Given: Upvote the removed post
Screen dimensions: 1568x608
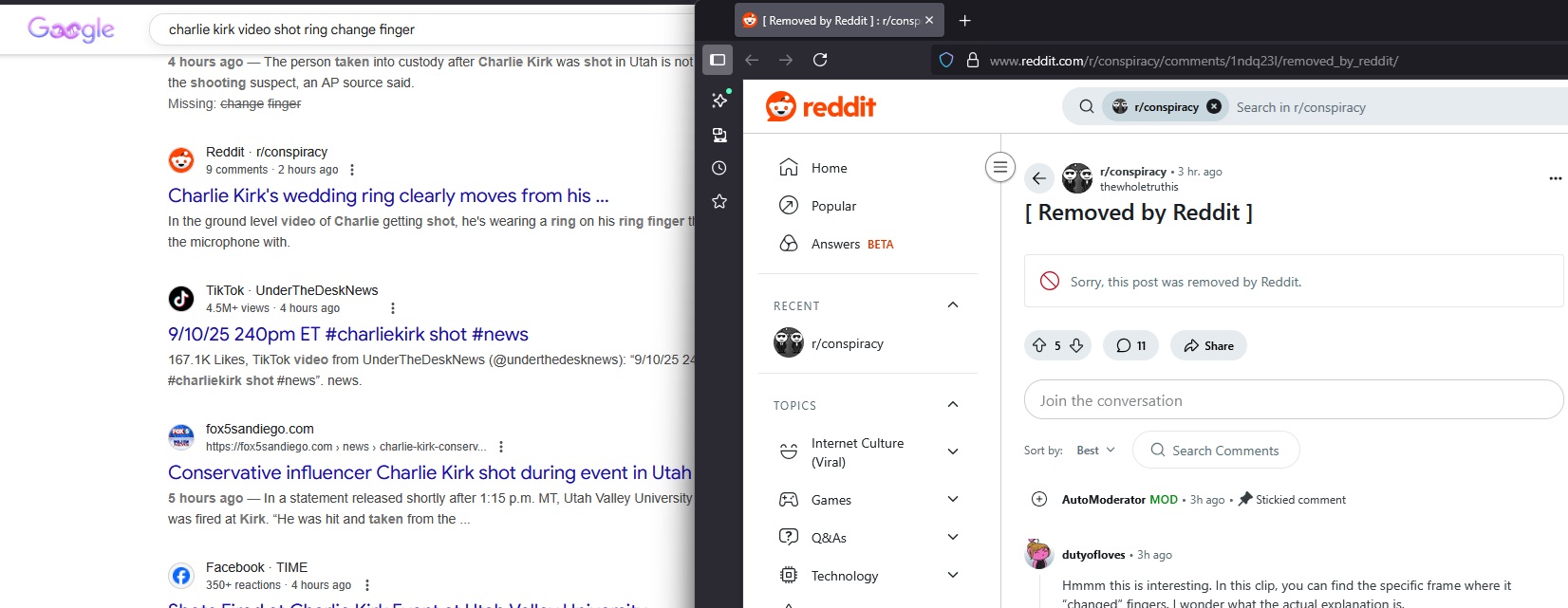Looking at the screenshot, I should (x=1039, y=346).
